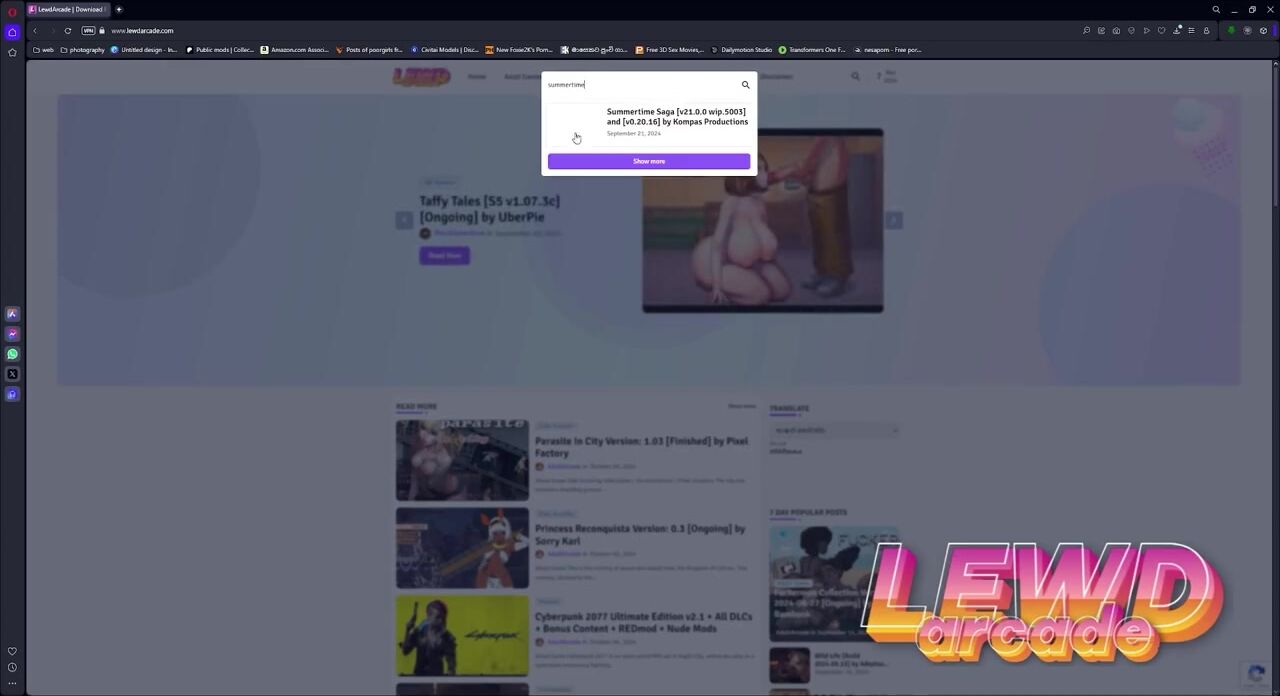Open the extensions cube icon
Viewport: 1280px width, 696px height.
tap(1263, 31)
